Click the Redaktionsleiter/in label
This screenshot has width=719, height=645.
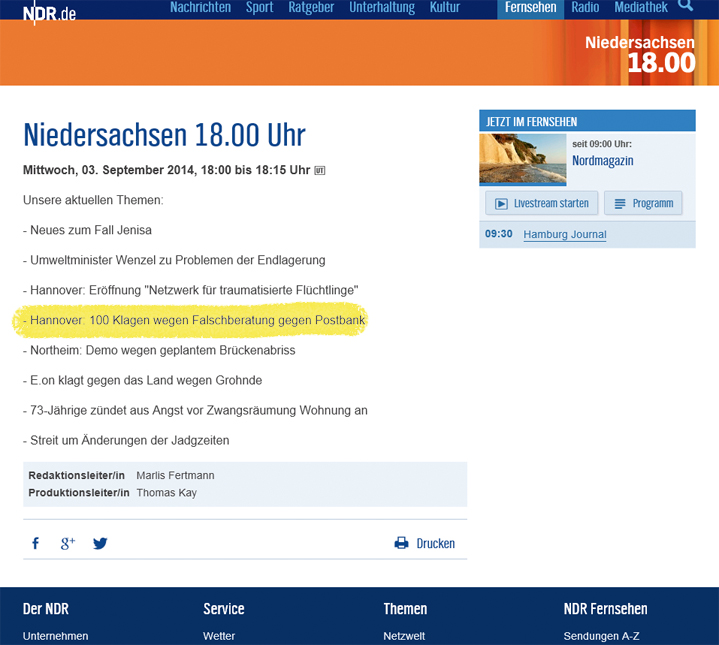[77, 475]
